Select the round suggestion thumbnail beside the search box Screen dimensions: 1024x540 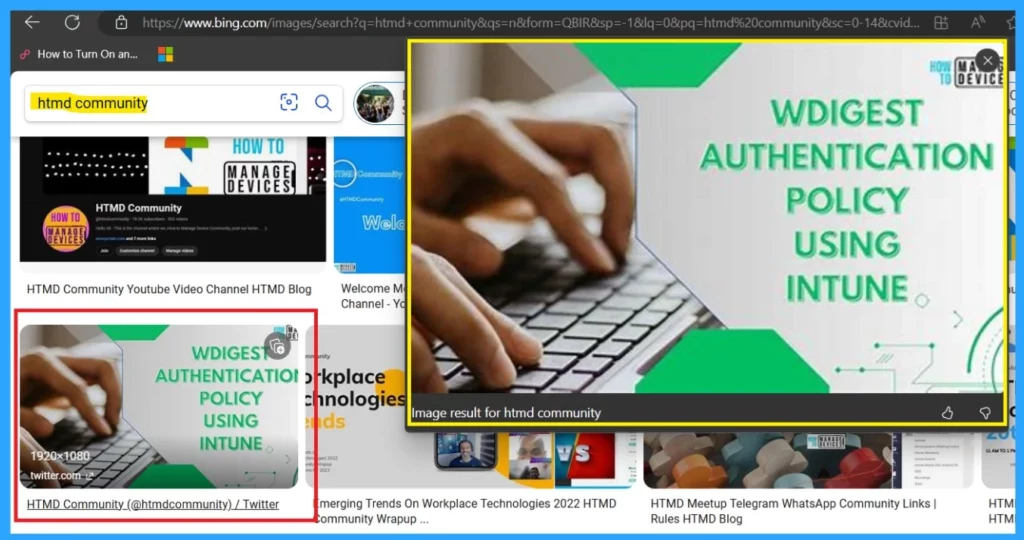point(375,103)
